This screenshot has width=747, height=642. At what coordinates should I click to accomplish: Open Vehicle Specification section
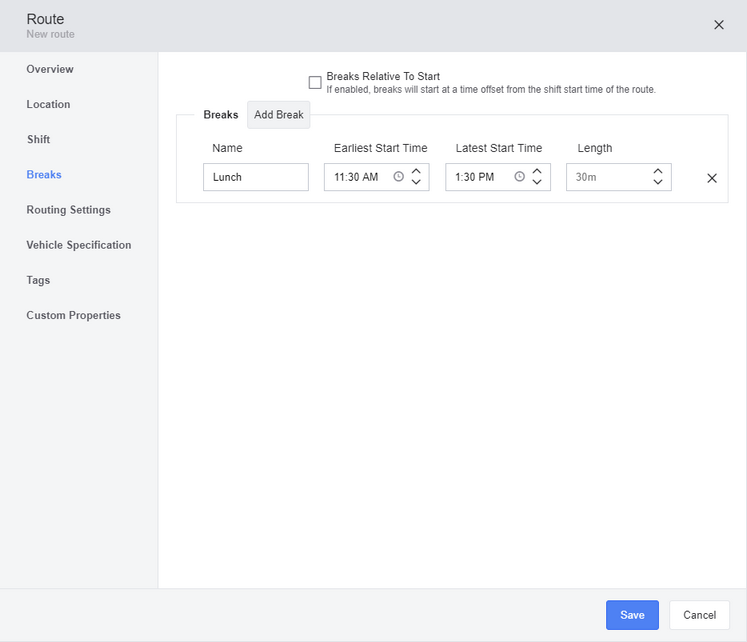click(79, 245)
